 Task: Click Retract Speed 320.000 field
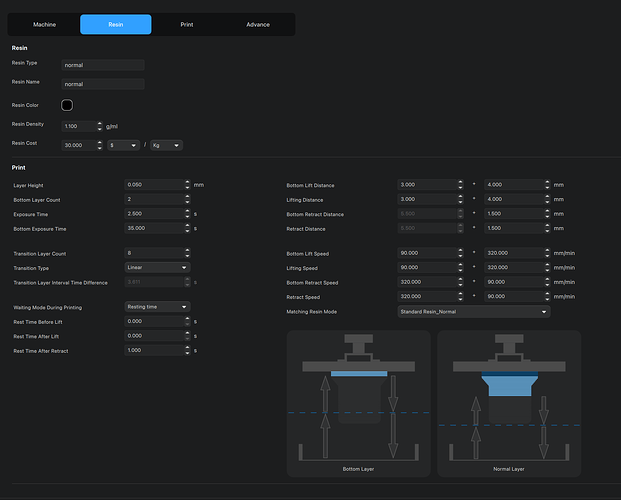pos(427,296)
